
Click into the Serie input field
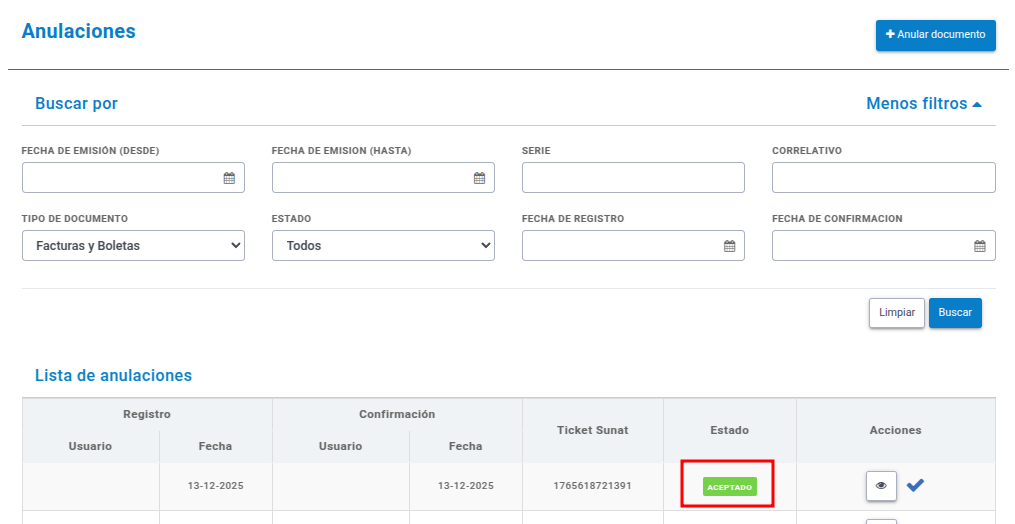(633, 177)
